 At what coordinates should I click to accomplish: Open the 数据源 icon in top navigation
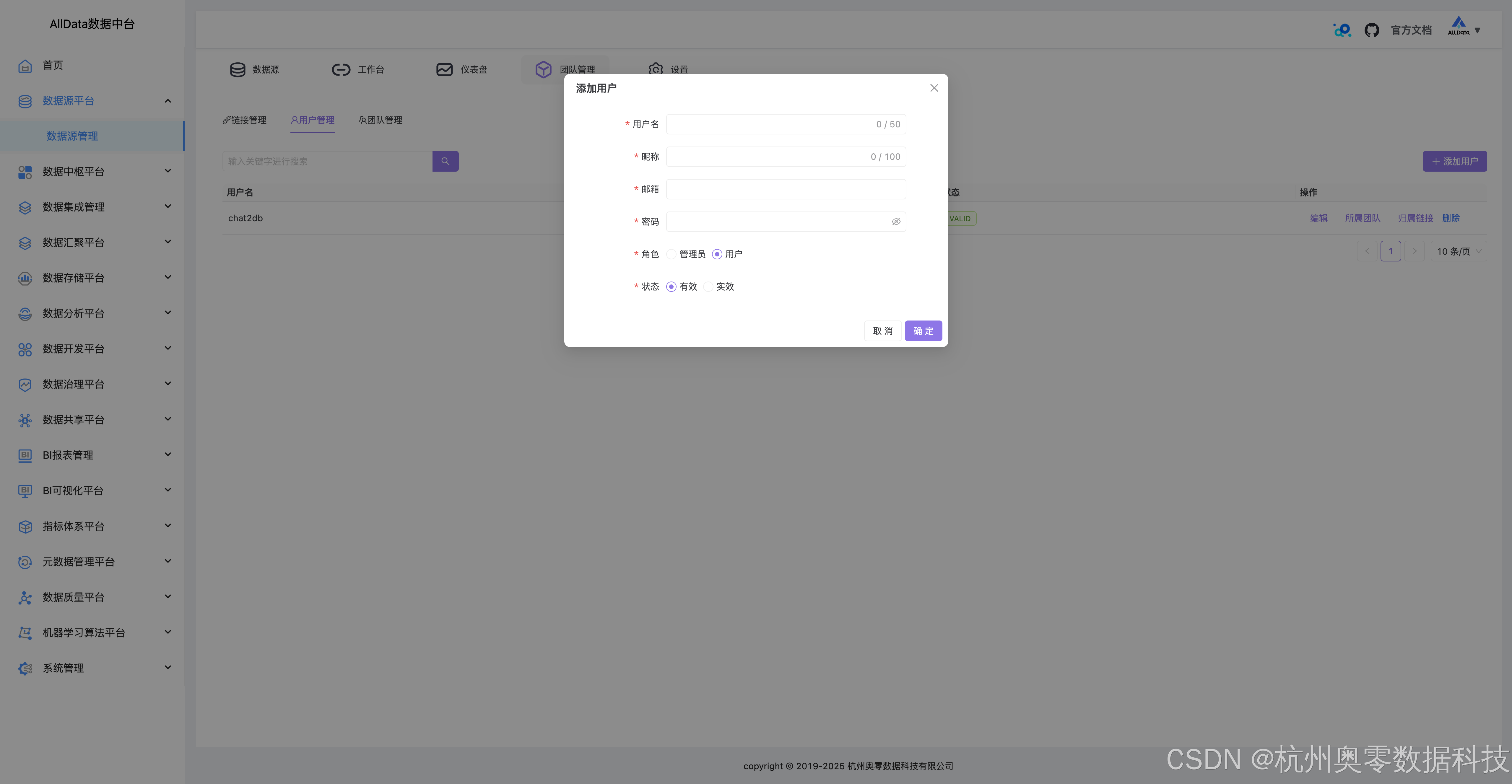click(x=238, y=69)
